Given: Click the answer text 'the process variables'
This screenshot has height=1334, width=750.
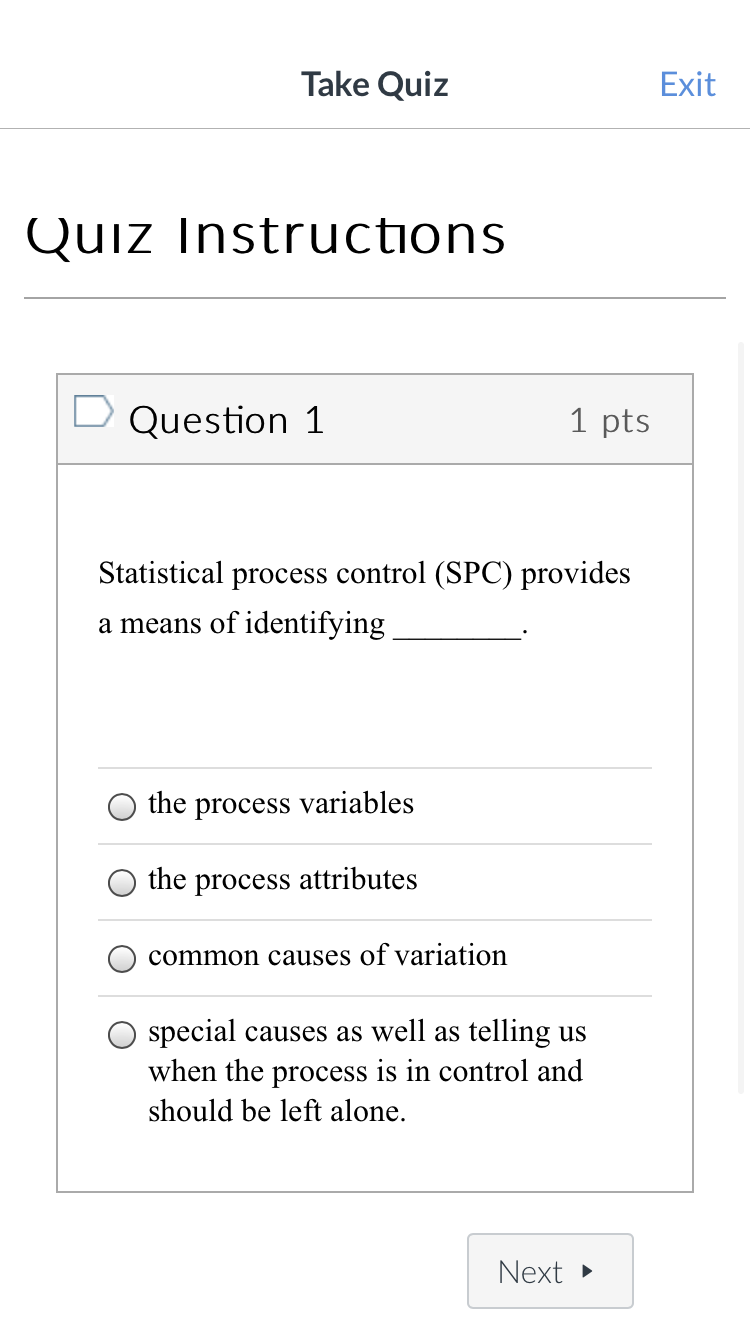Looking at the screenshot, I should 281,803.
